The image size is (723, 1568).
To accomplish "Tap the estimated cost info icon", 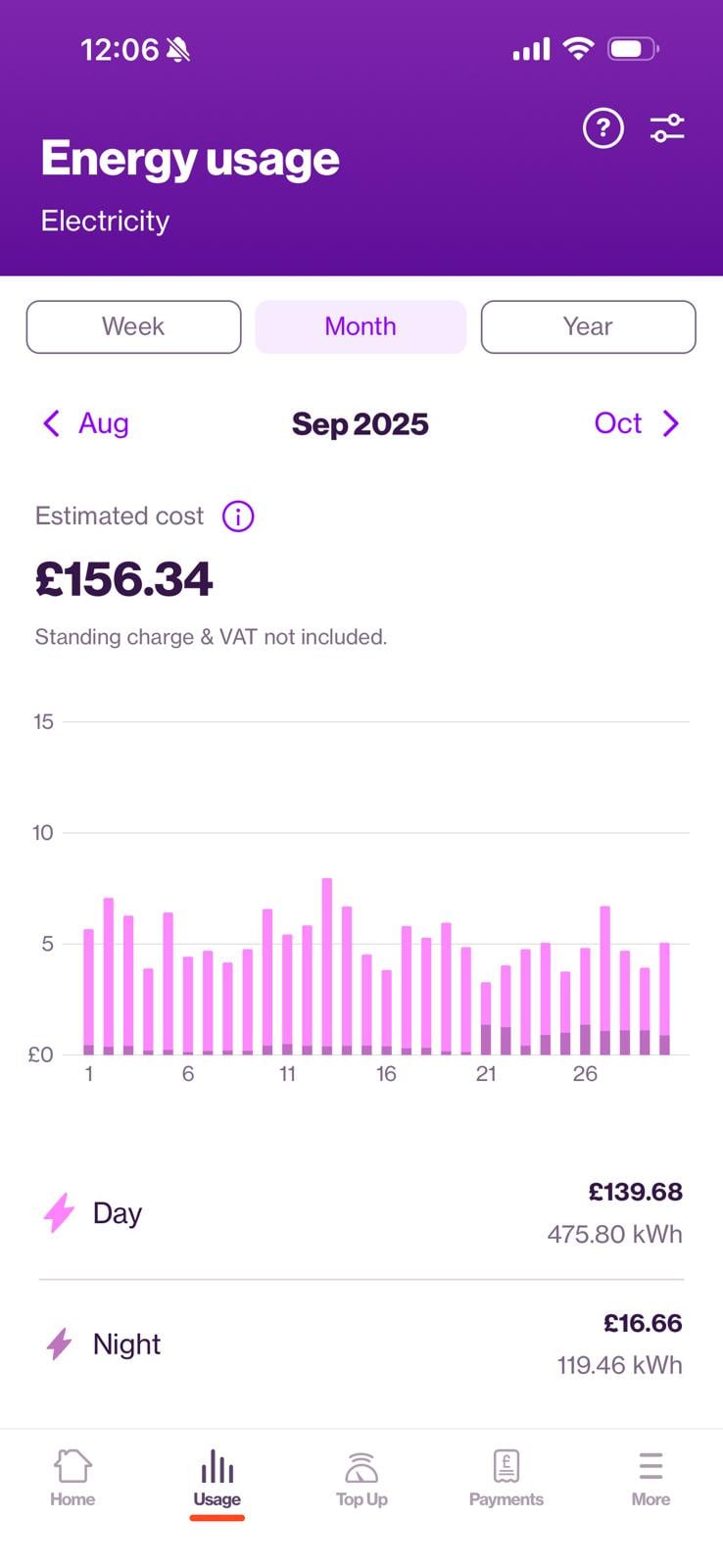I will tap(238, 516).
